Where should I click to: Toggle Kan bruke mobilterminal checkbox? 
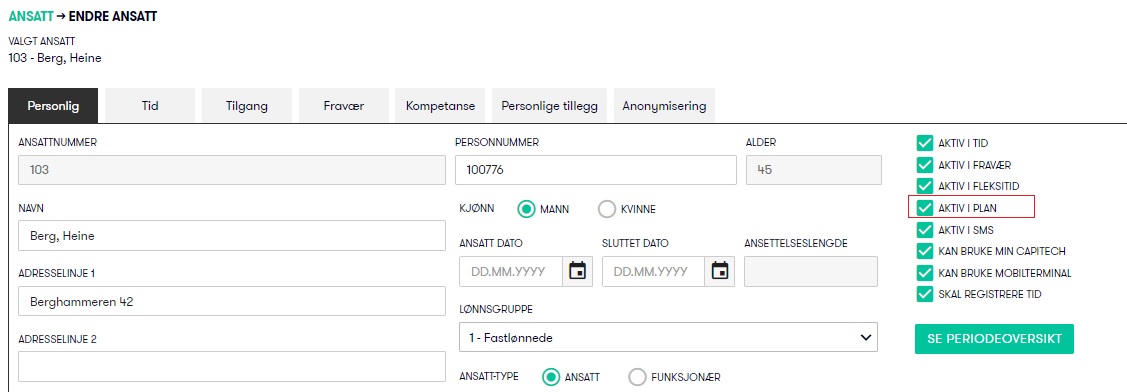click(x=924, y=273)
